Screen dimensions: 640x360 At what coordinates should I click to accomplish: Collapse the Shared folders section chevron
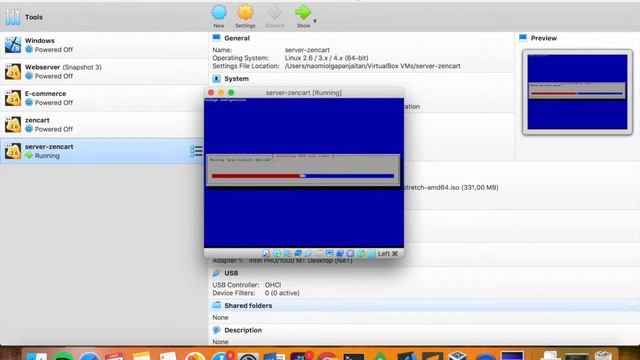632,307
